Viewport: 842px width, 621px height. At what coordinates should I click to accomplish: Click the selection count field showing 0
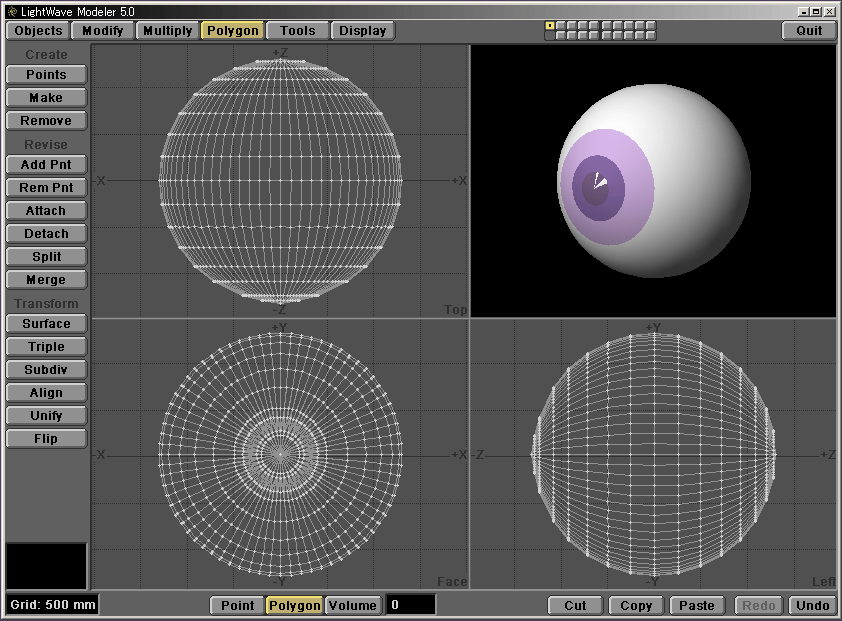tap(411, 605)
